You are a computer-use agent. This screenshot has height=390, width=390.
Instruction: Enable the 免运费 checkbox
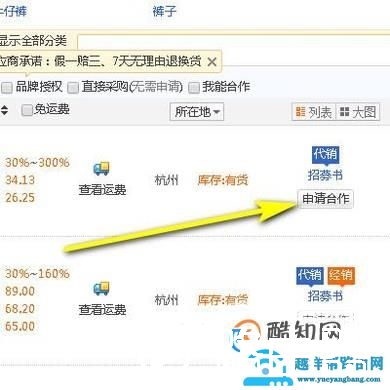[x=27, y=110]
